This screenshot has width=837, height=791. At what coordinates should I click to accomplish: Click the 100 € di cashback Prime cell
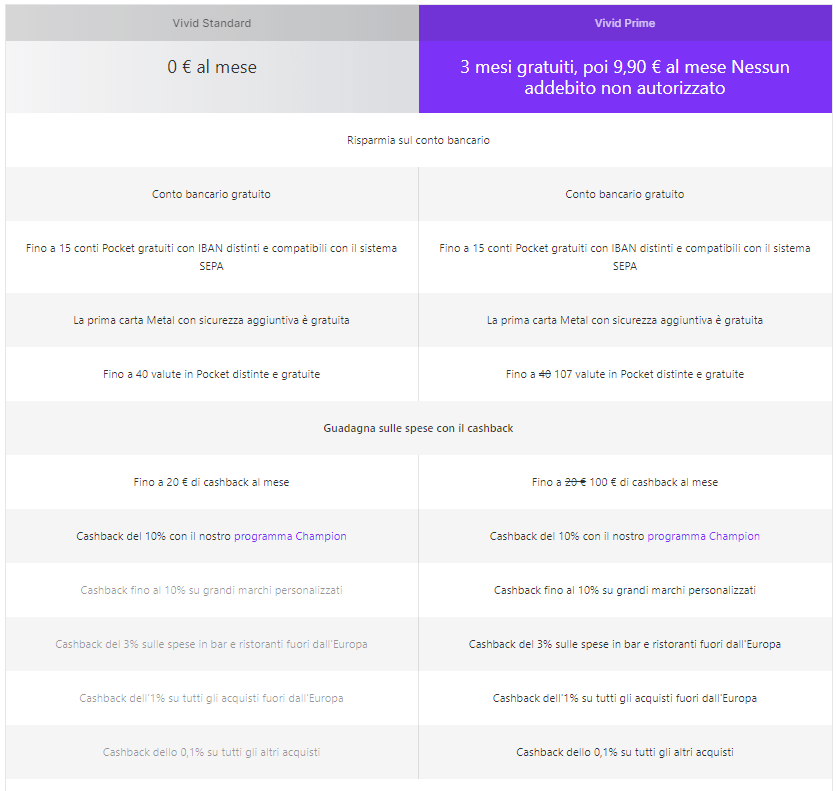[625, 482]
